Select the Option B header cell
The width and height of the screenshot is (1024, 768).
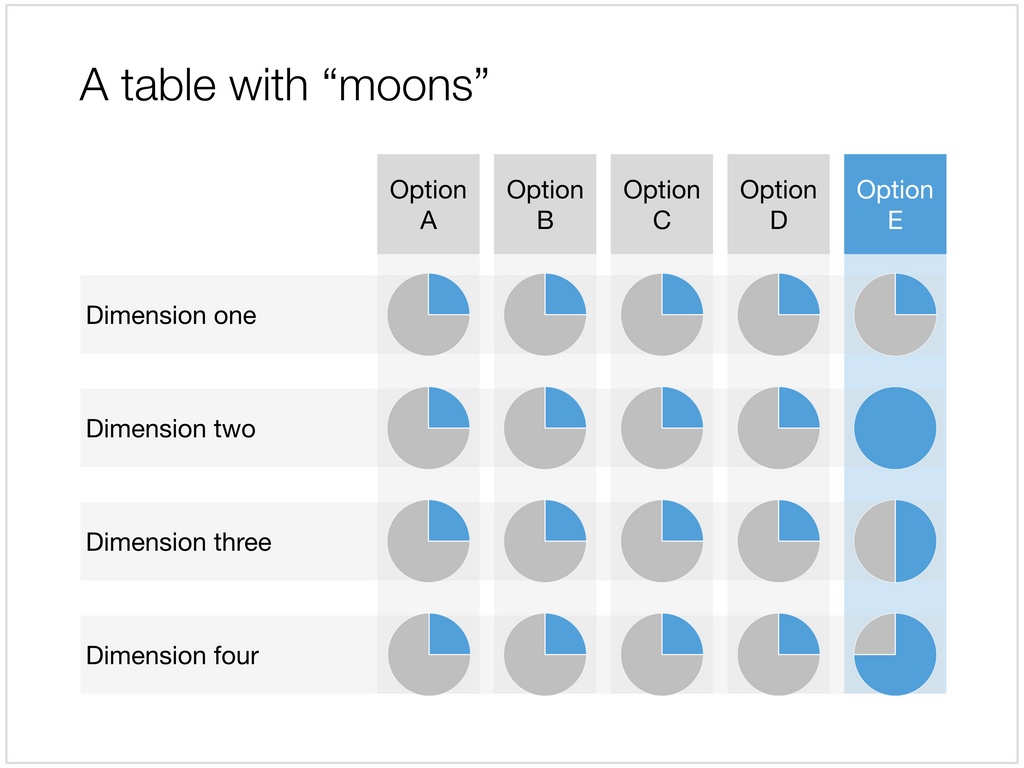pyautogui.click(x=545, y=204)
